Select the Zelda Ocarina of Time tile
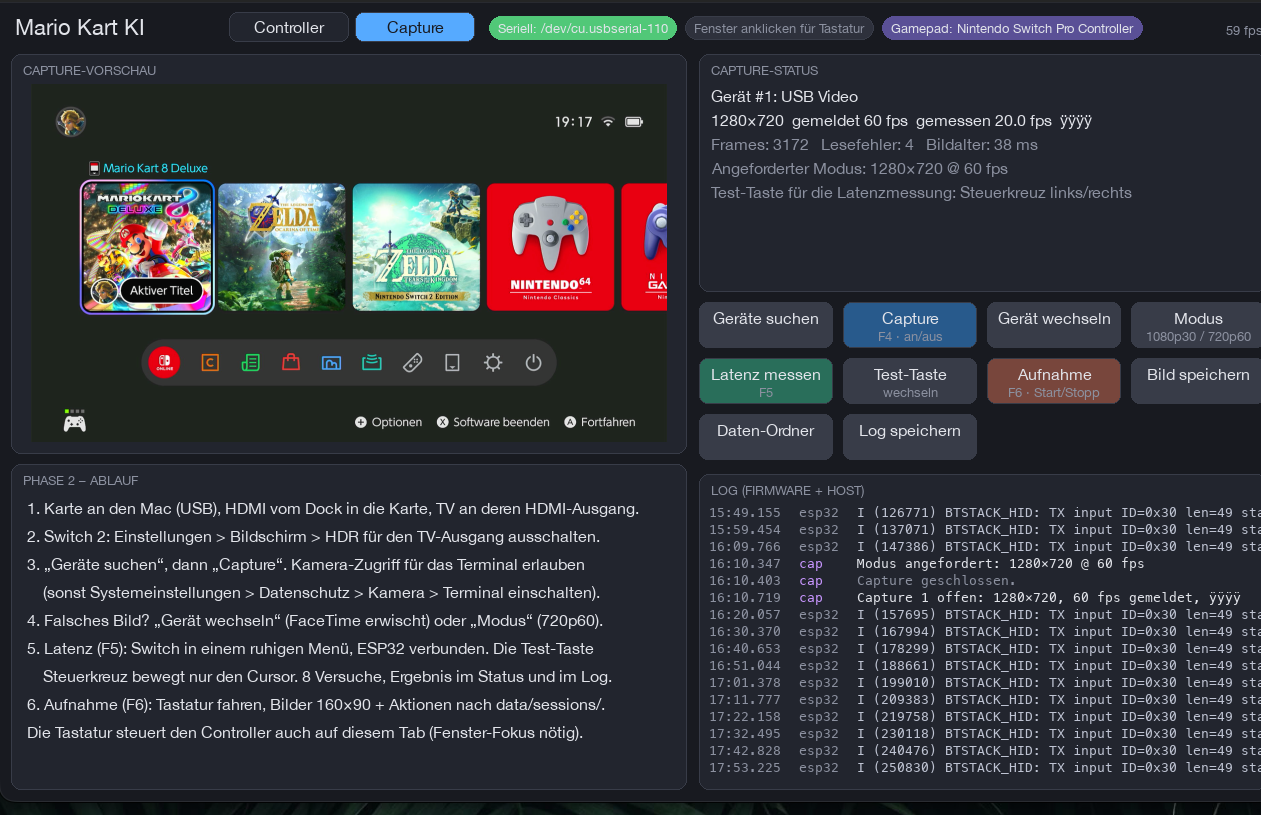 (x=282, y=247)
